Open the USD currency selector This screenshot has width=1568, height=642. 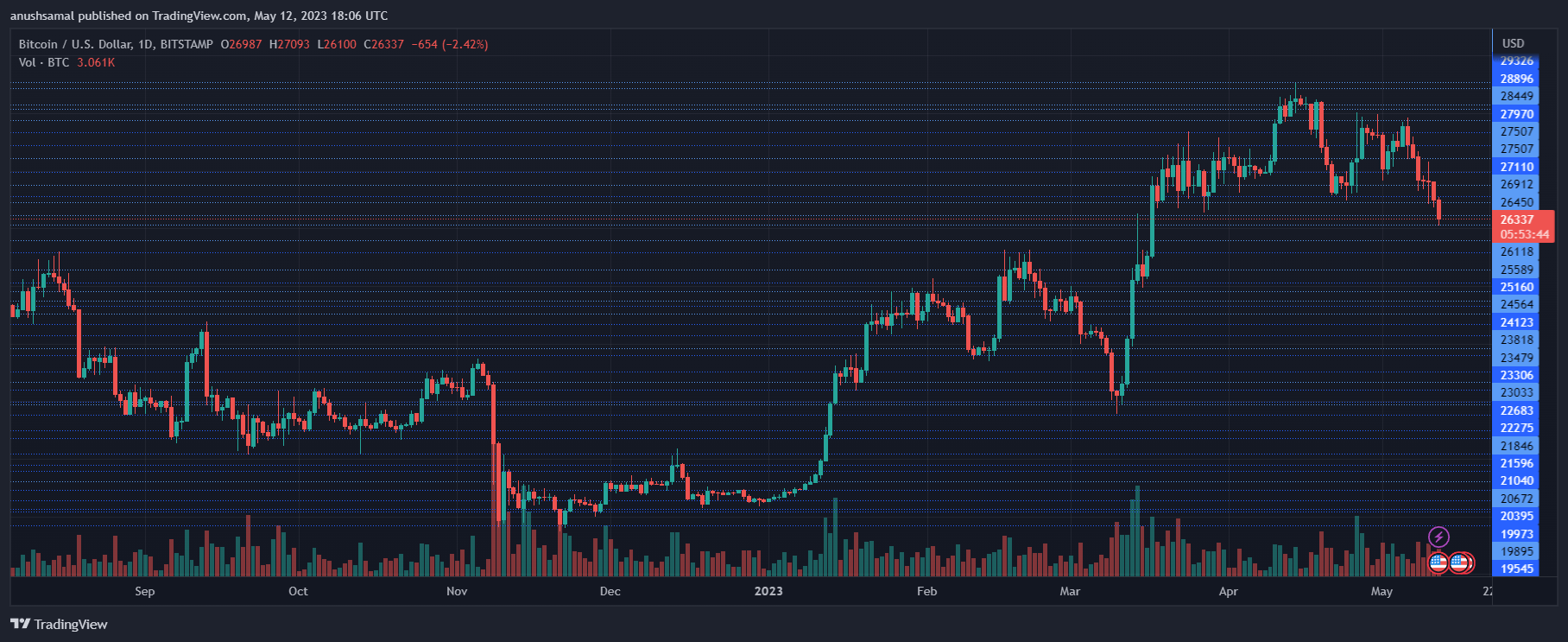point(1513,43)
